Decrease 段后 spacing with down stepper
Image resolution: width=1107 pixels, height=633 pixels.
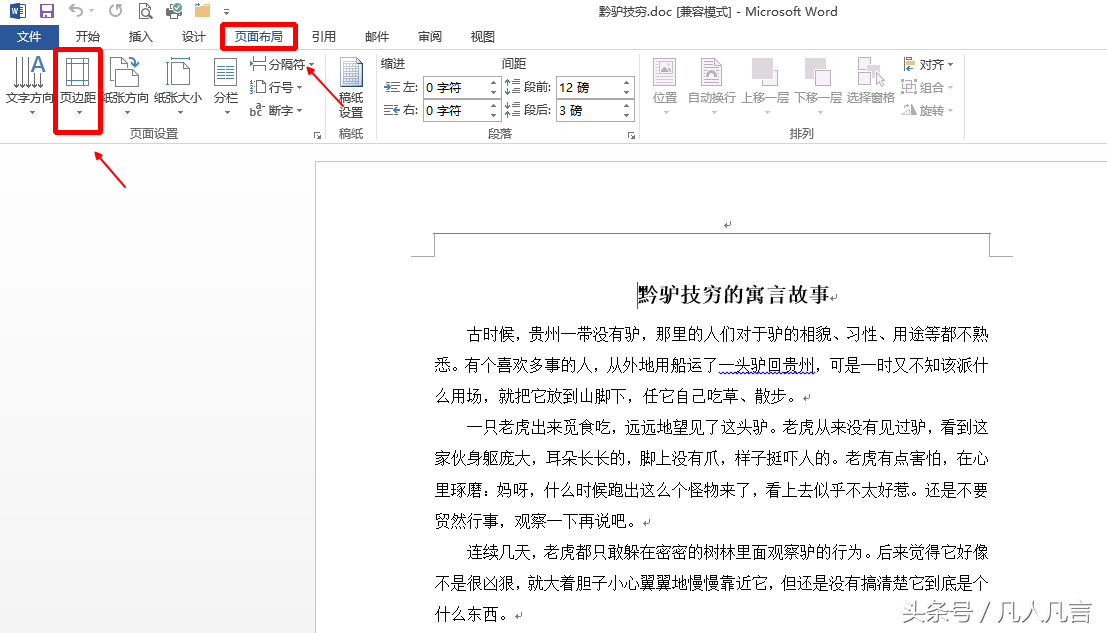coord(626,116)
